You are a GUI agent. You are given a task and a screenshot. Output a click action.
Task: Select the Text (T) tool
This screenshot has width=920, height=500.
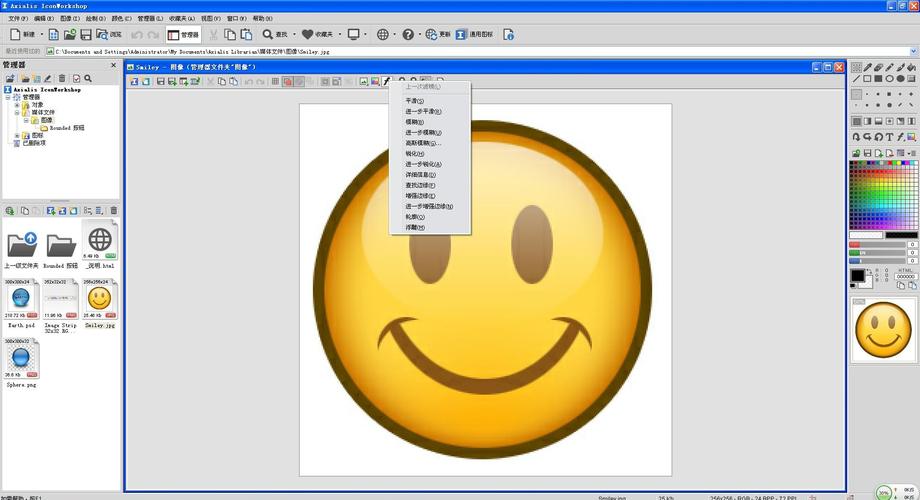coord(889,137)
